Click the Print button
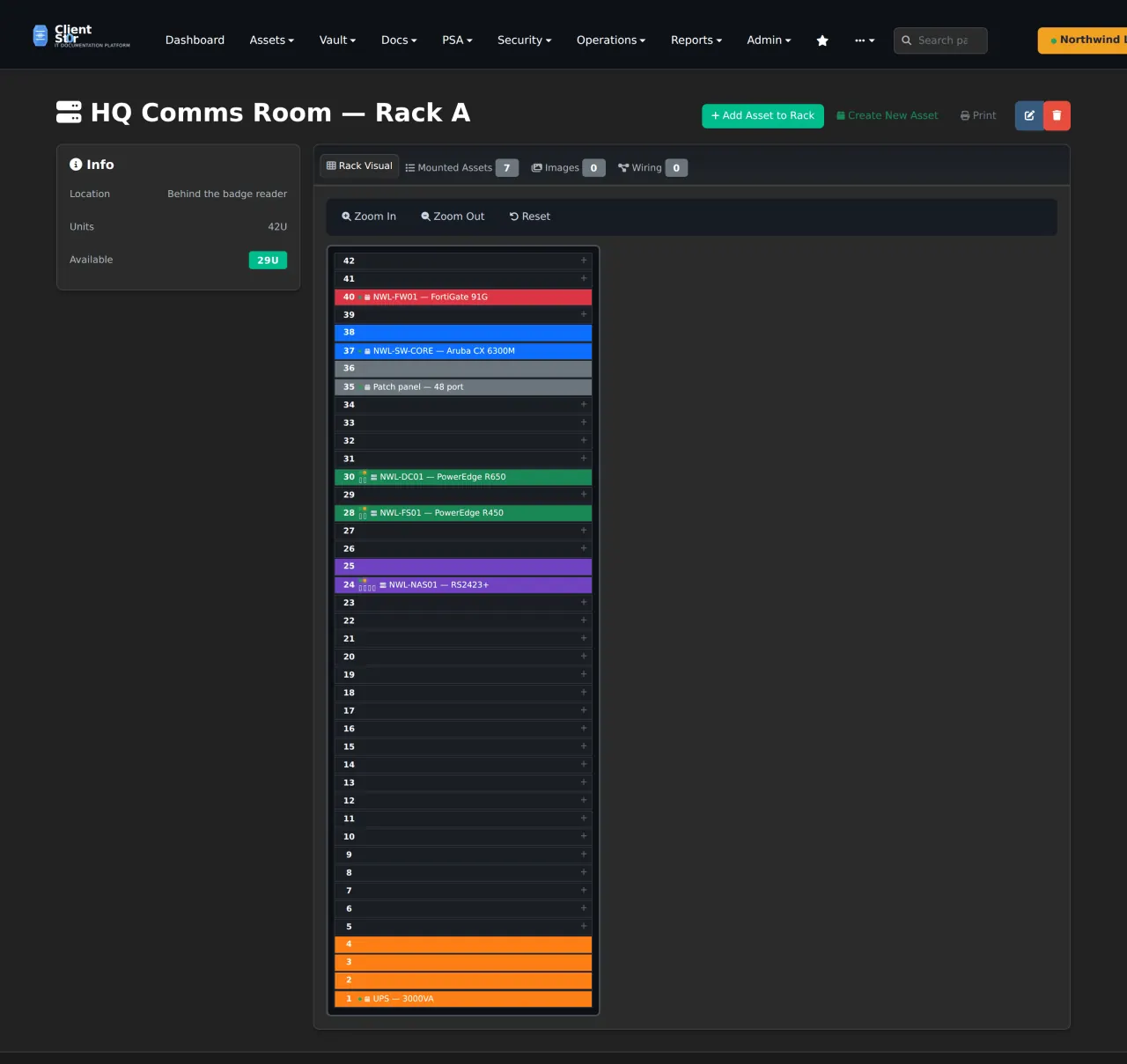Image resolution: width=1127 pixels, height=1064 pixels. coord(978,116)
